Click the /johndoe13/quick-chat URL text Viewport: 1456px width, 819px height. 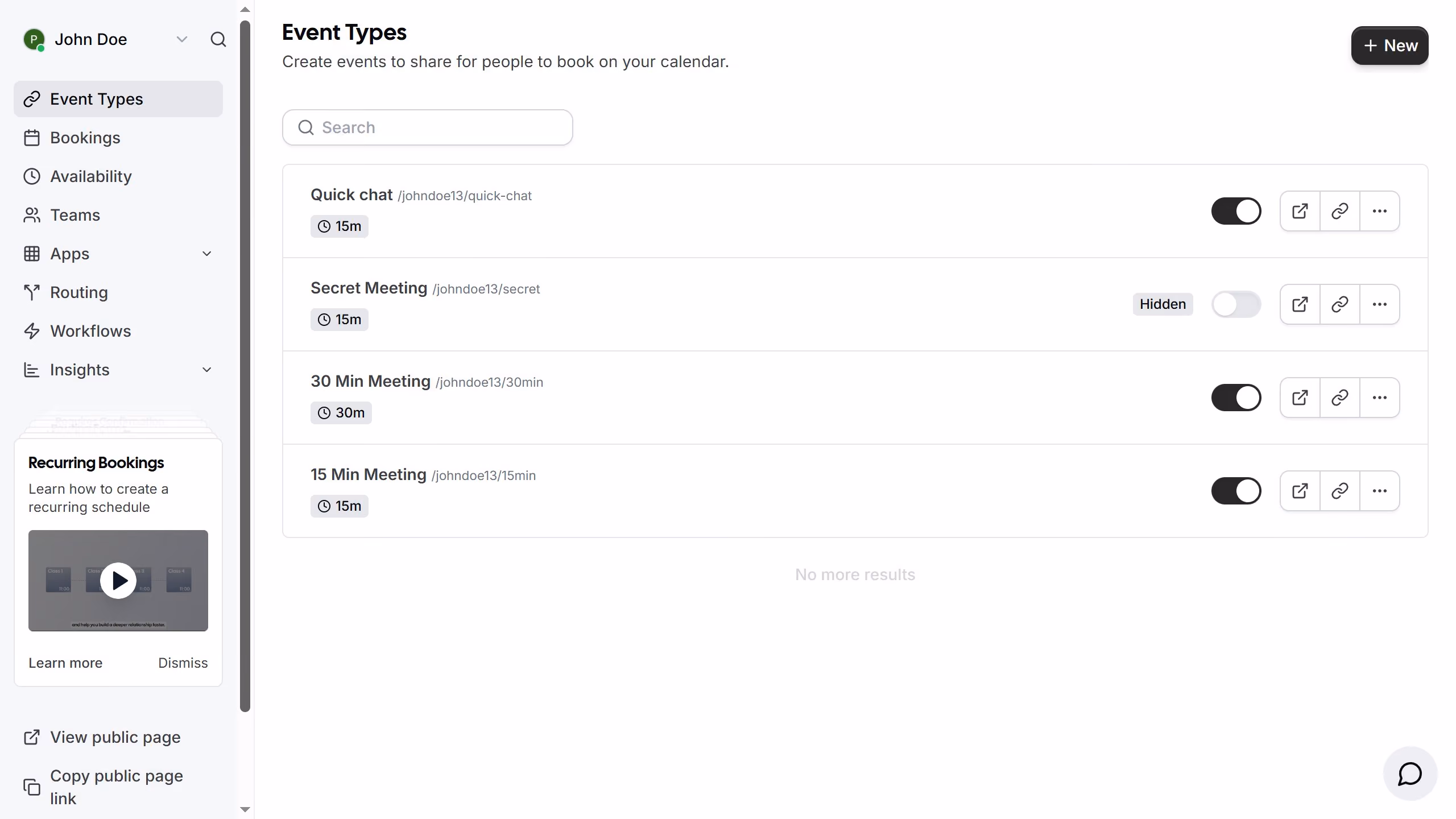click(x=465, y=196)
